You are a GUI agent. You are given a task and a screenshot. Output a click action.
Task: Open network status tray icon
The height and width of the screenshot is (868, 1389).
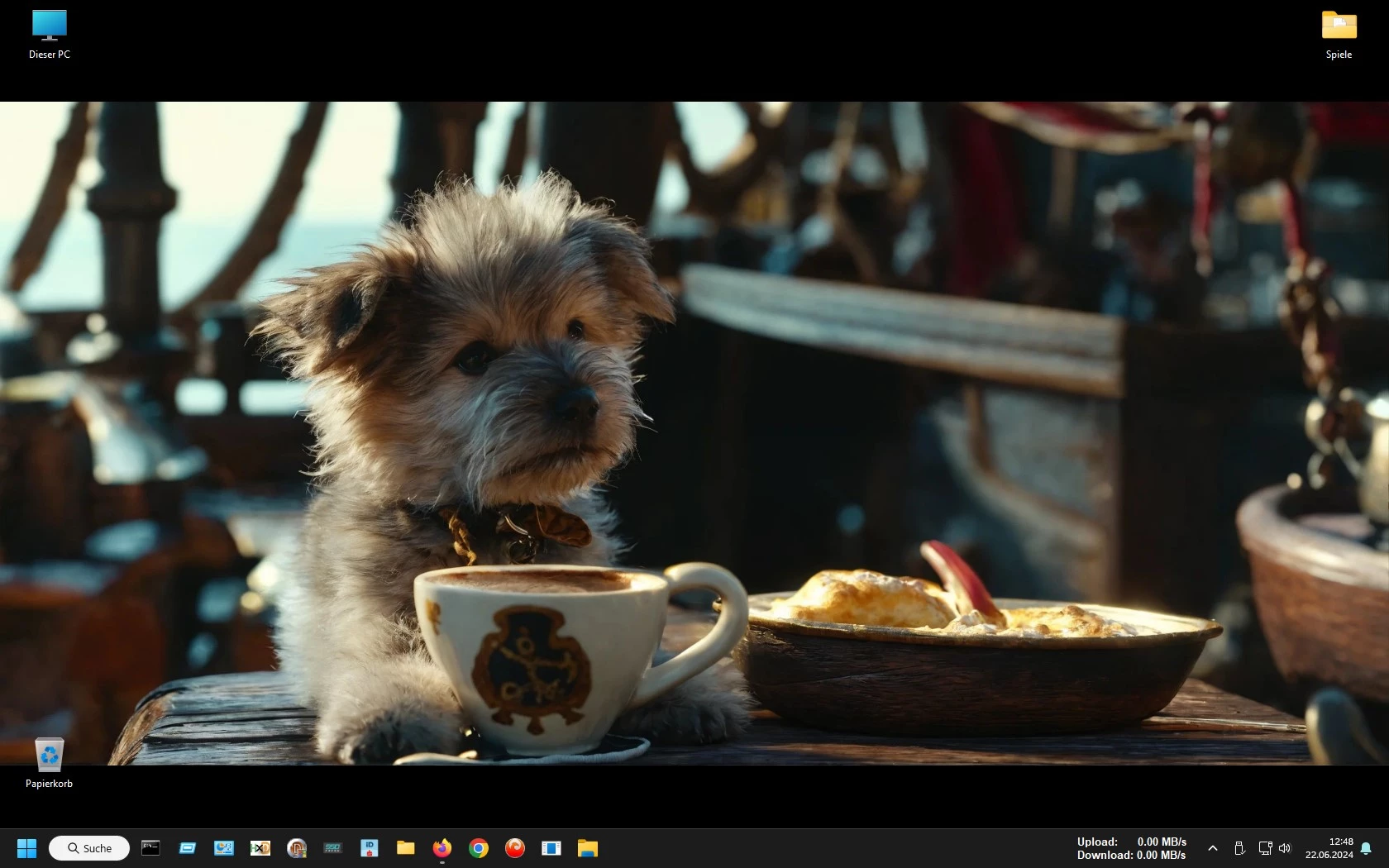pos(1265,848)
